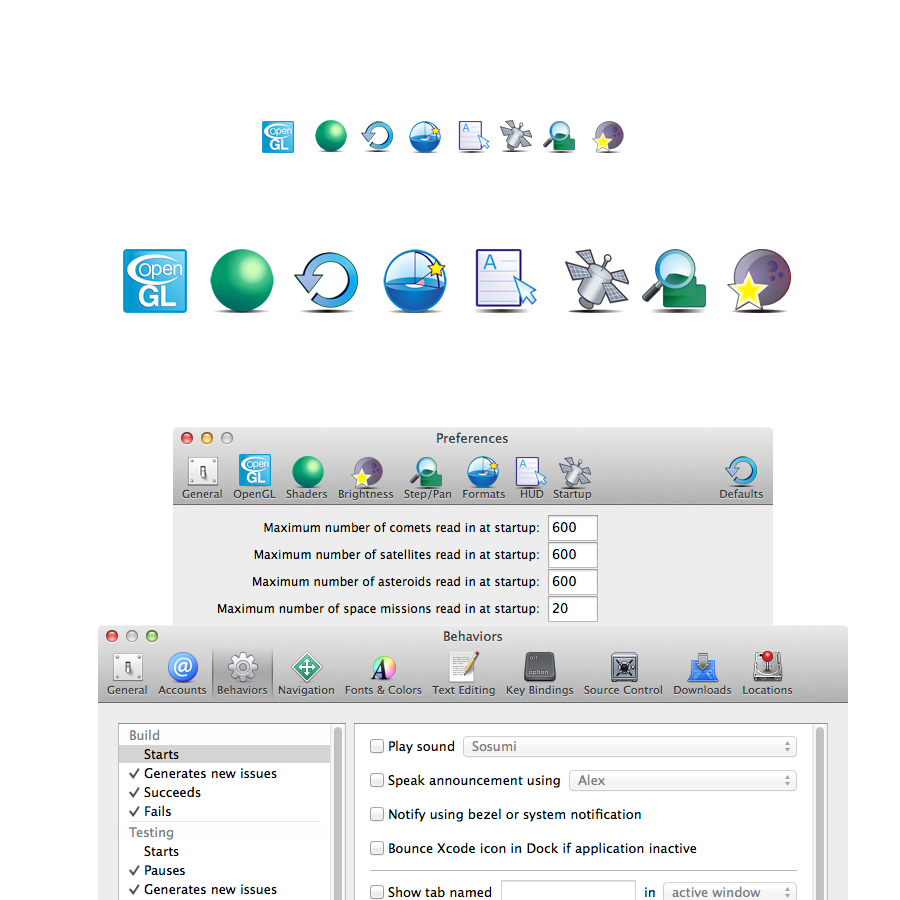Open Shaders pane in Preferences toolbar

[x=307, y=478]
